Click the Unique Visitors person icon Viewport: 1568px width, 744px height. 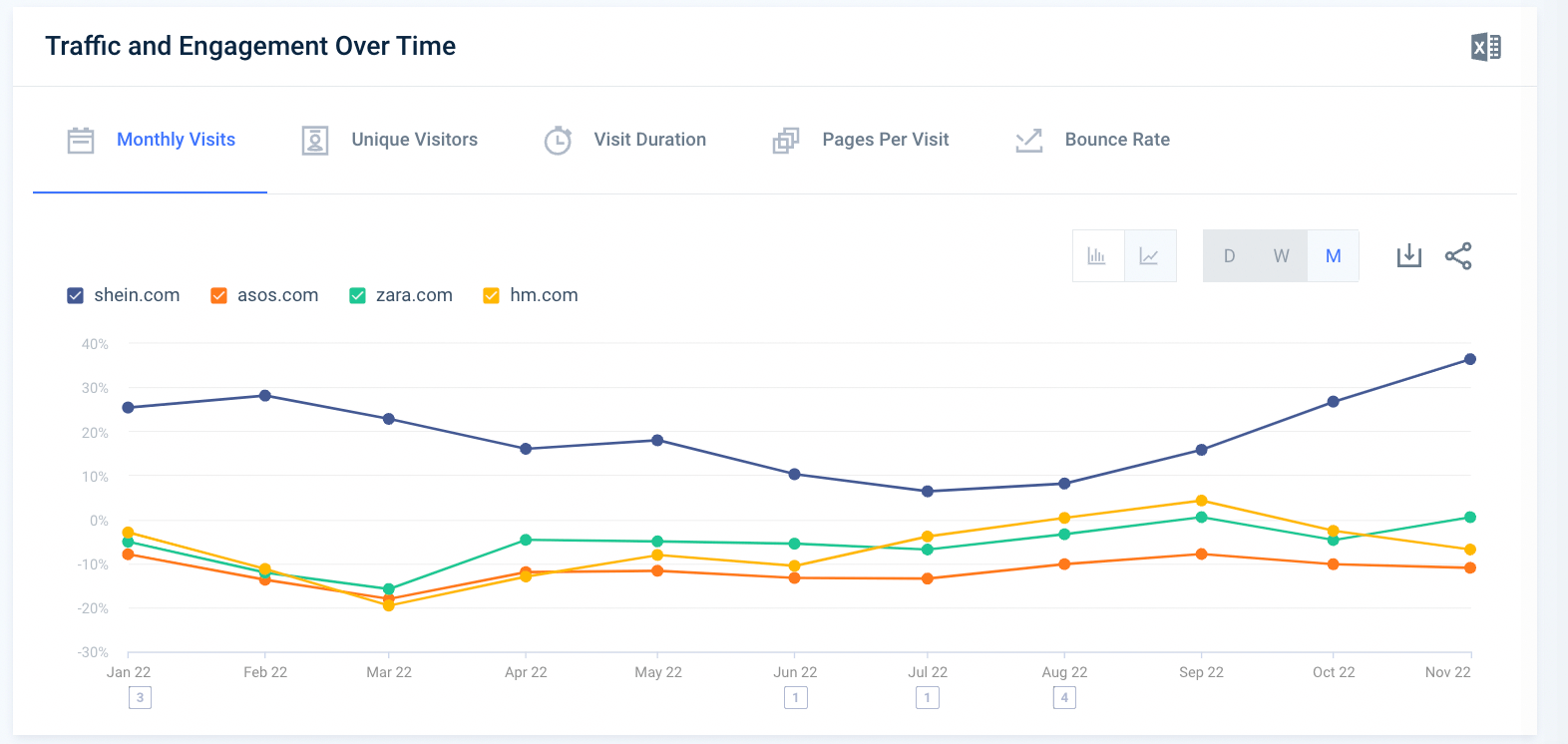[x=315, y=141]
